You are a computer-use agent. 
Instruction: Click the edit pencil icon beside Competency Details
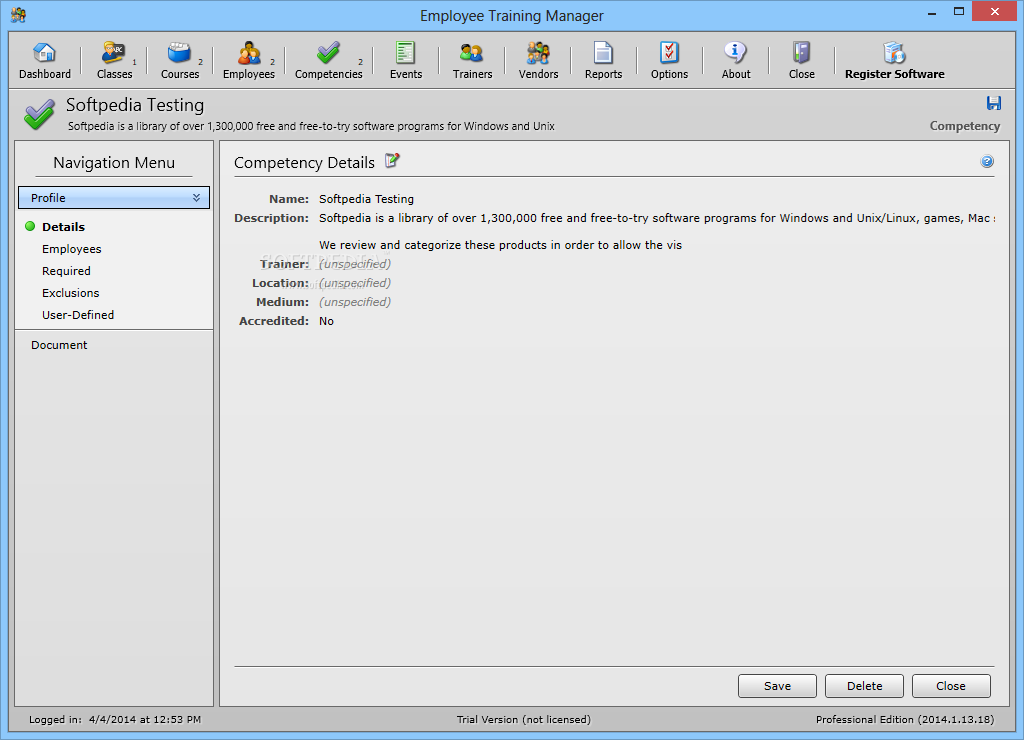pos(392,160)
